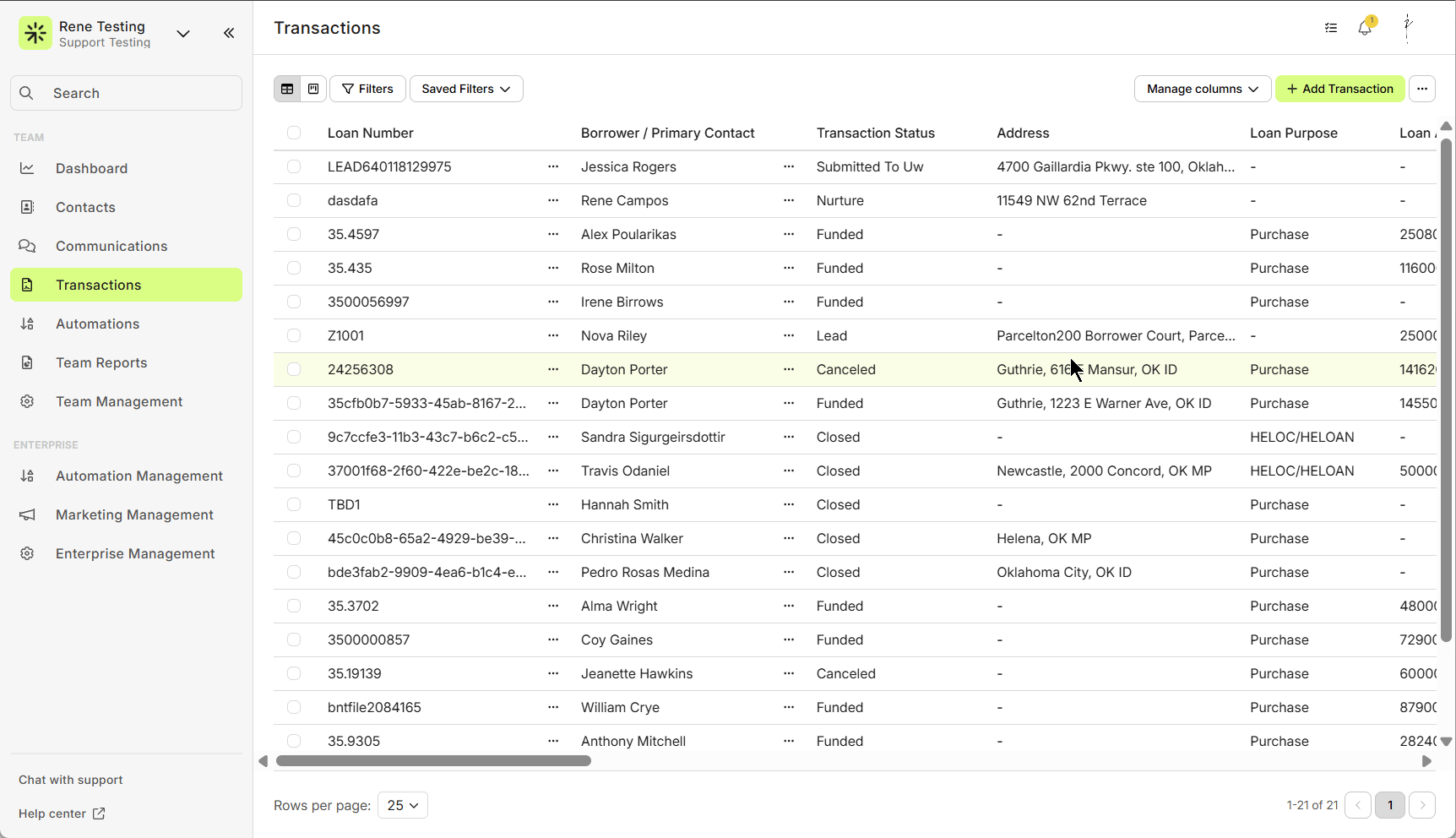Screen dimensions: 1456x838
Task: Open the Manage columns dropdown
Action: click(1202, 89)
